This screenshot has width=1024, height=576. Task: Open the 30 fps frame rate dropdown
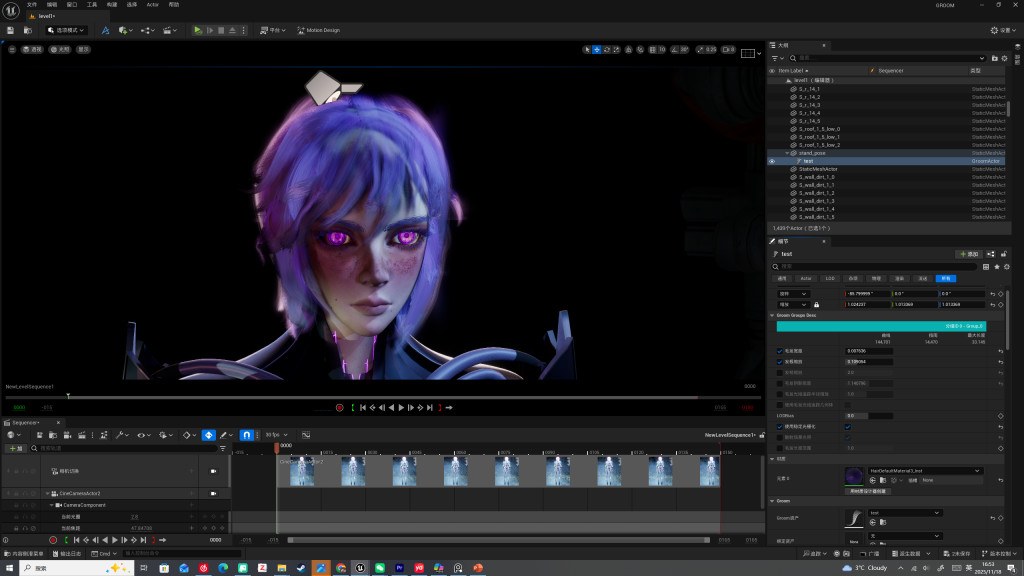click(x=275, y=435)
